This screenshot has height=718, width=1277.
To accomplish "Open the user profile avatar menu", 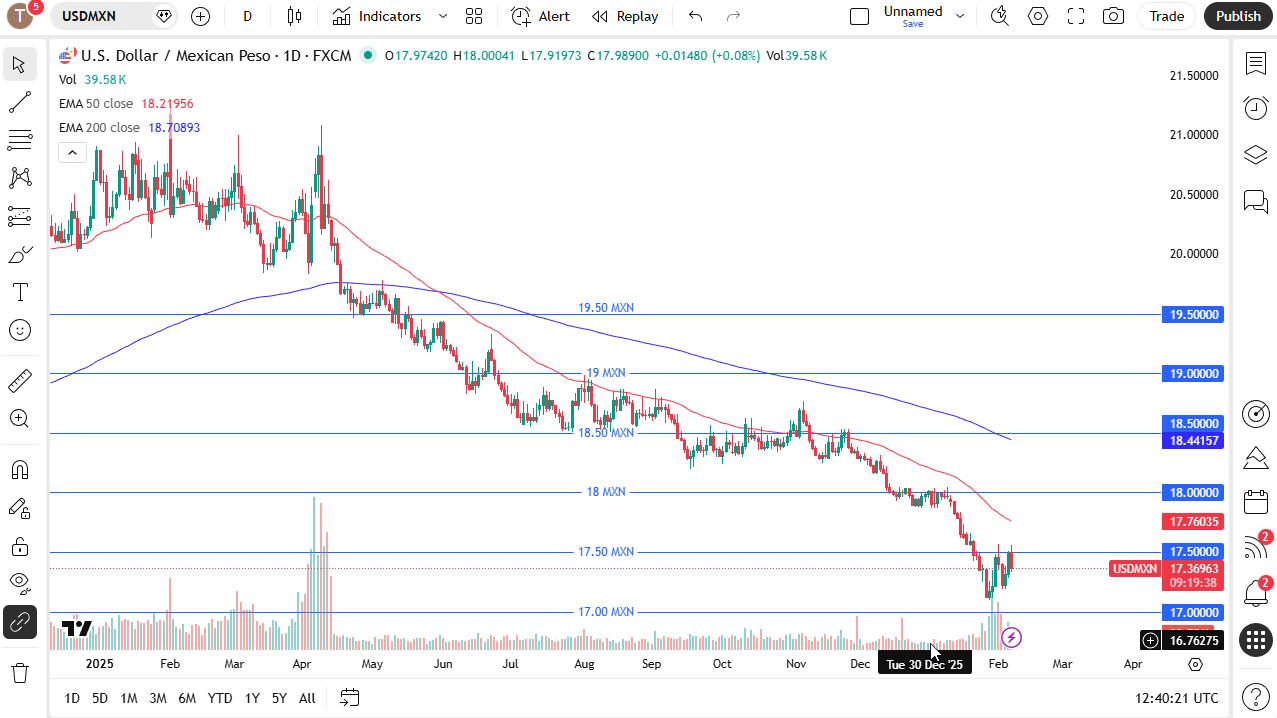I will 20,16.
